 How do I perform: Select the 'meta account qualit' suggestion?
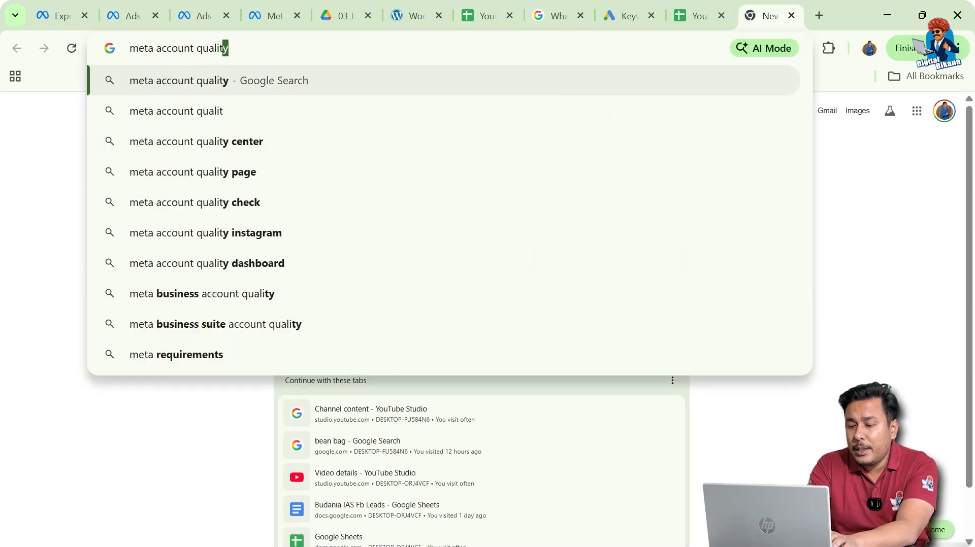444,111
